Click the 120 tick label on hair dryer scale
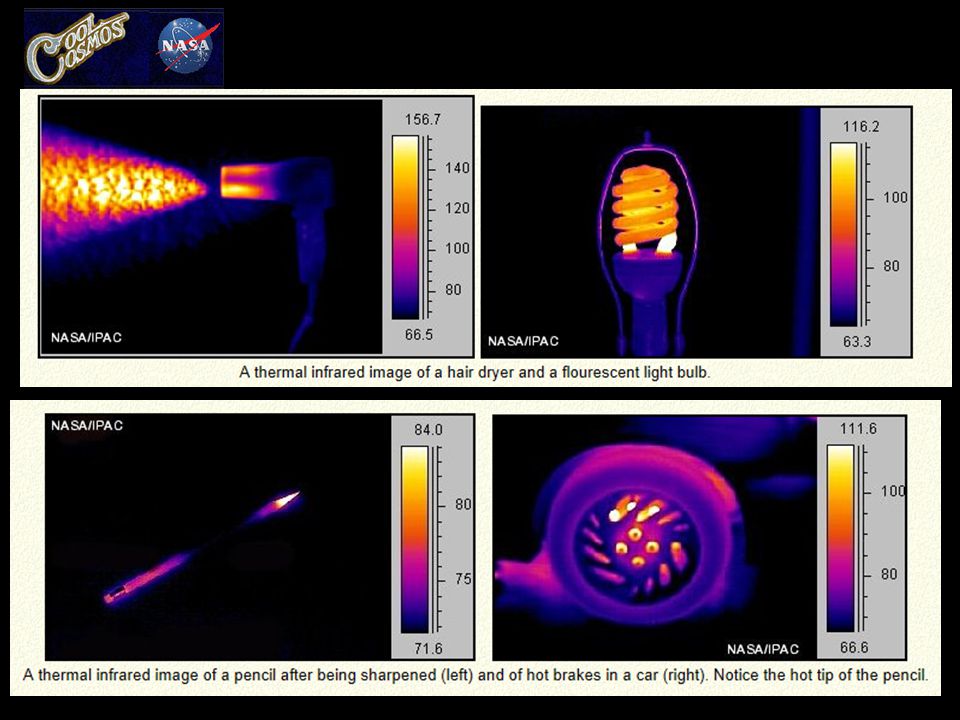This screenshot has width=960, height=720. [457, 208]
